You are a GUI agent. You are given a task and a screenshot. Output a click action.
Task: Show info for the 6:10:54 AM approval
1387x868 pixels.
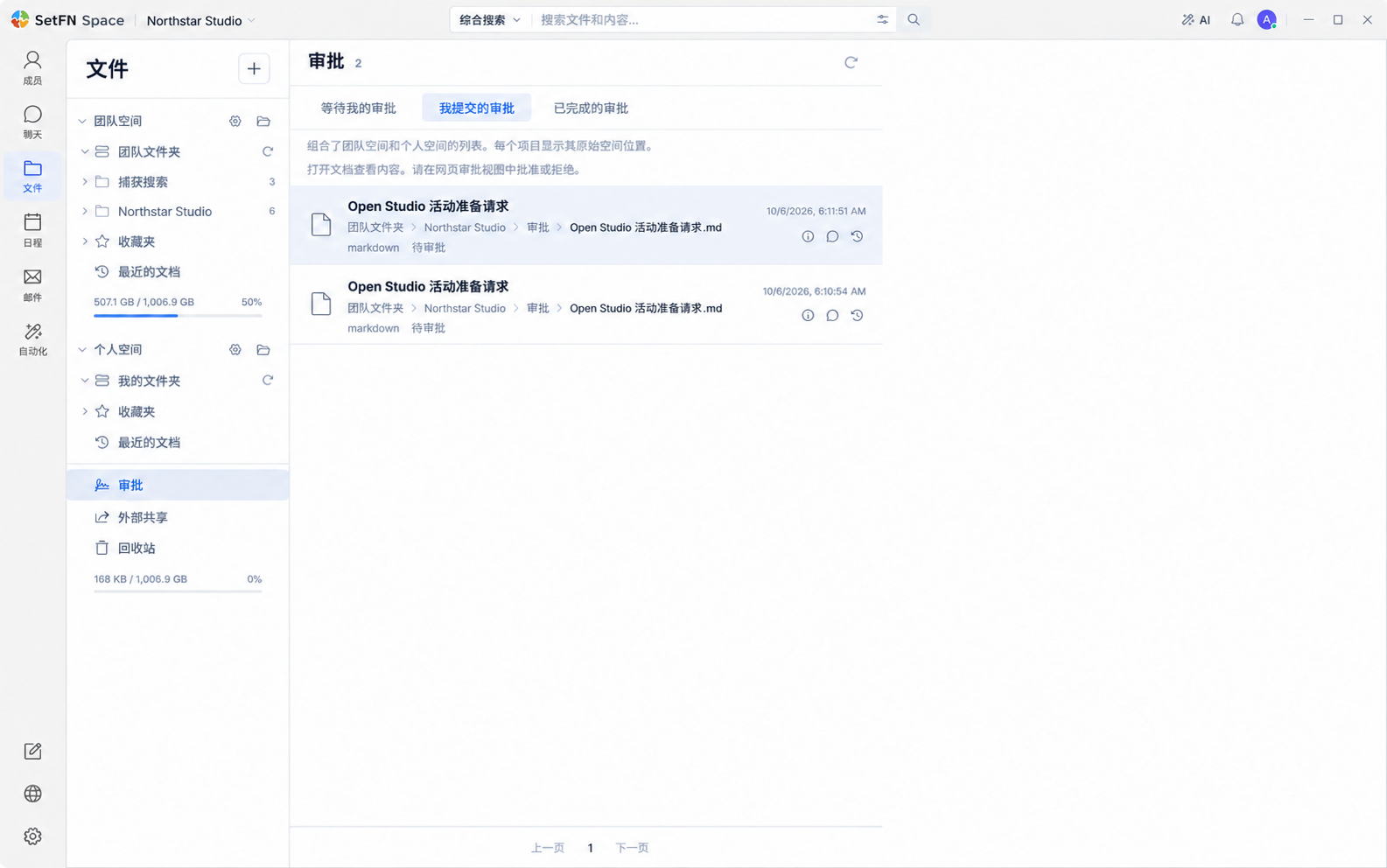click(808, 315)
